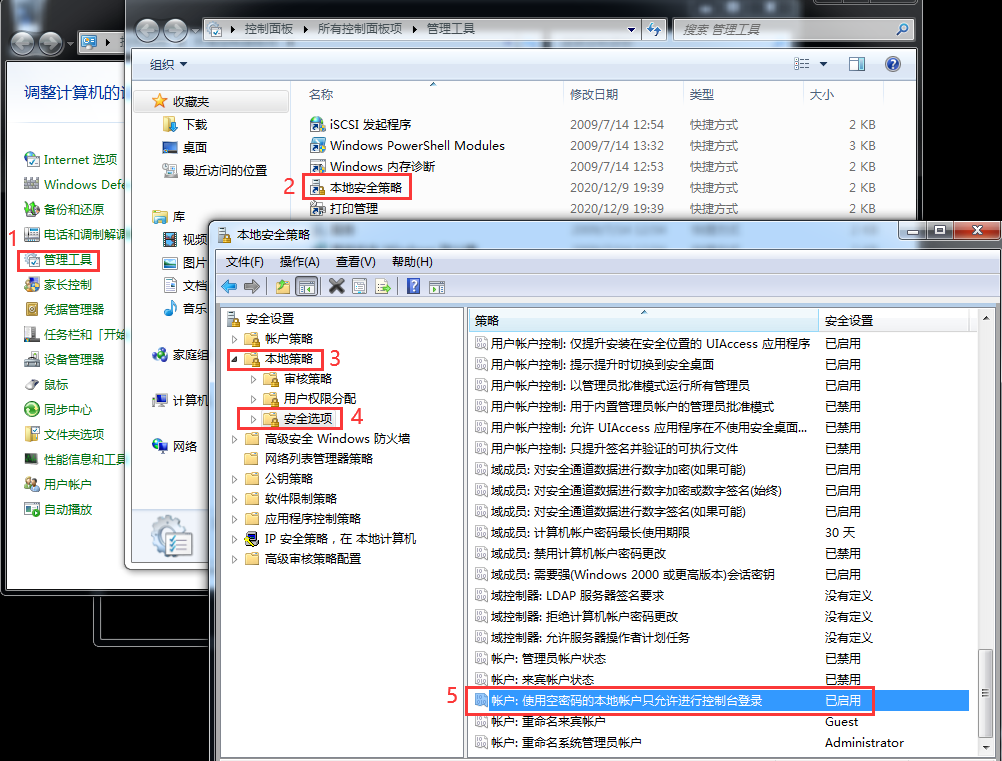Screen dimensions: 1002x761
Task: Open Windows PowerShell Modules shortcut
Action: (417, 146)
